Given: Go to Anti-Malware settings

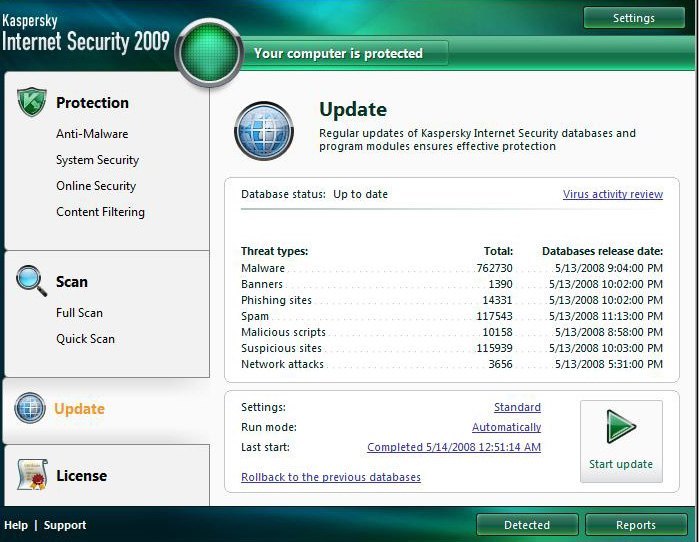Looking at the screenshot, I should point(92,134).
